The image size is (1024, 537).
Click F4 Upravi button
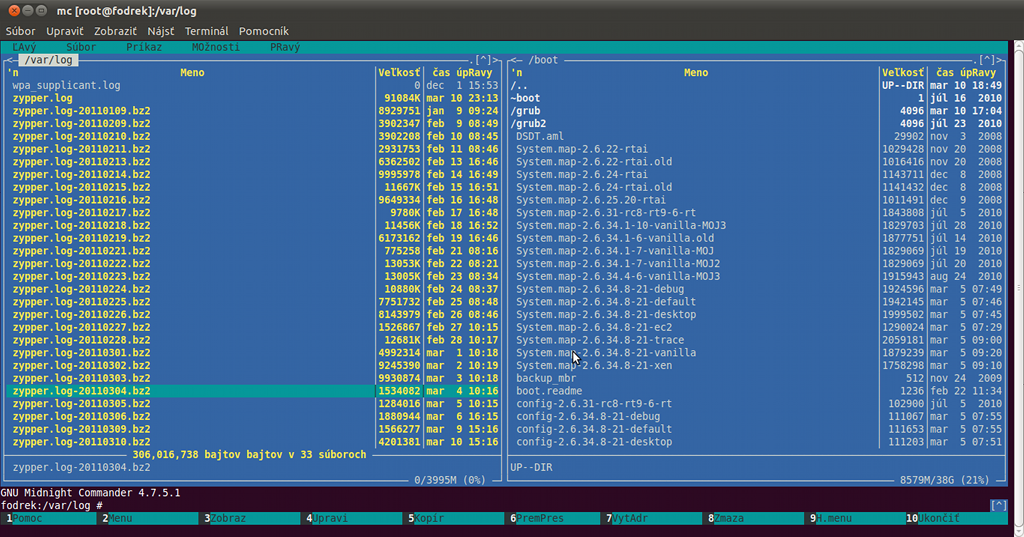[354, 518]
